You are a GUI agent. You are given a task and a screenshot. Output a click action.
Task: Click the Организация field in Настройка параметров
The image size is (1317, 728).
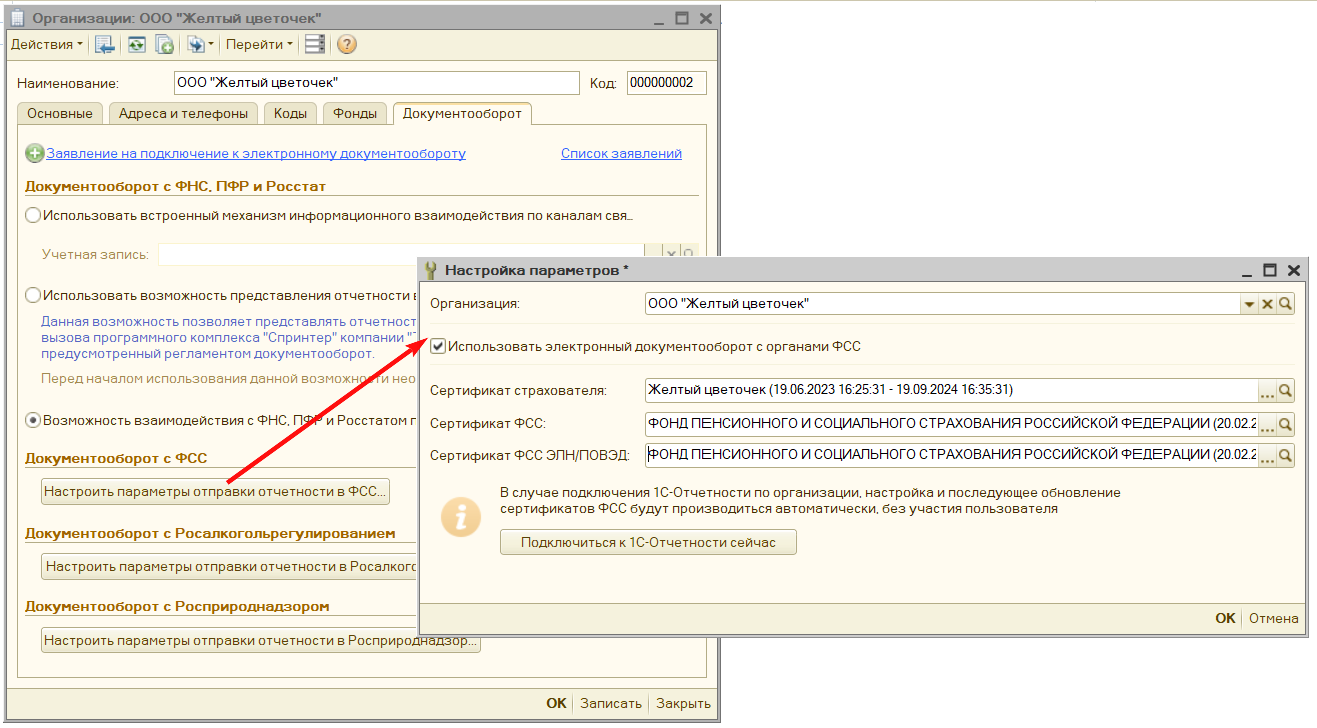(x=943, y=304)
